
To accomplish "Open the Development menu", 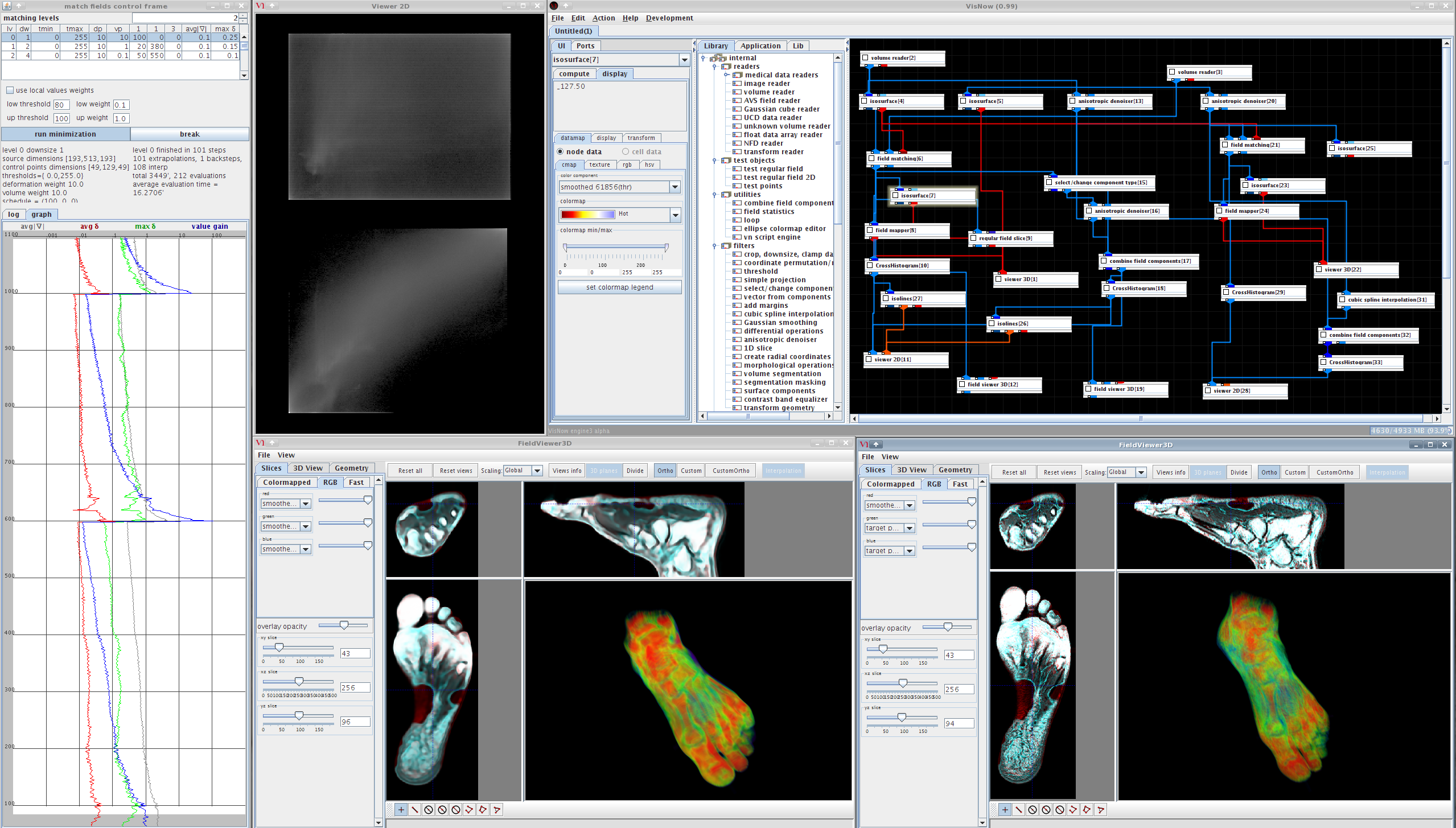I will click(x=669, y=18).
